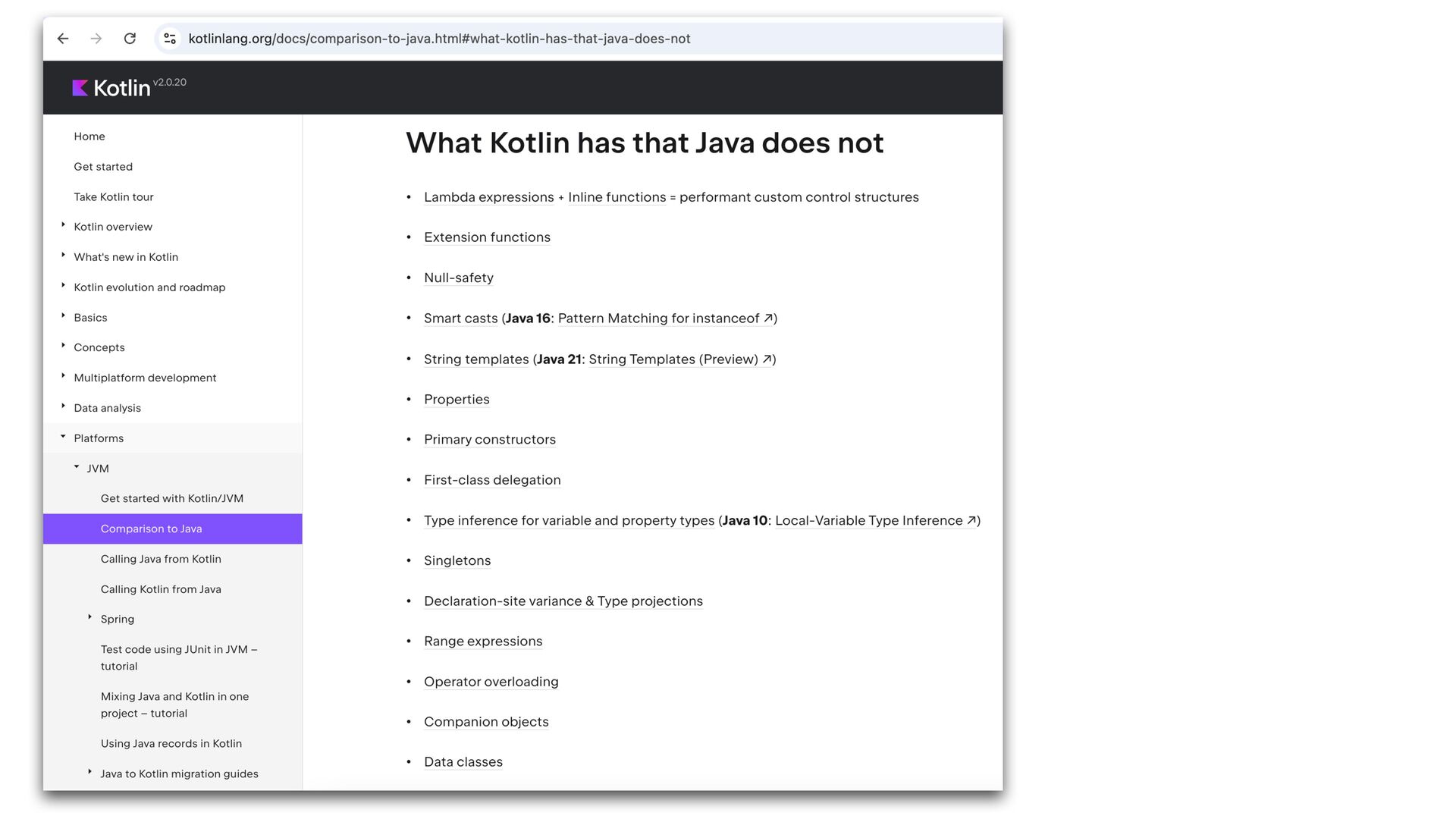Click the v2.0.20 version label

(x=170, y=82)
